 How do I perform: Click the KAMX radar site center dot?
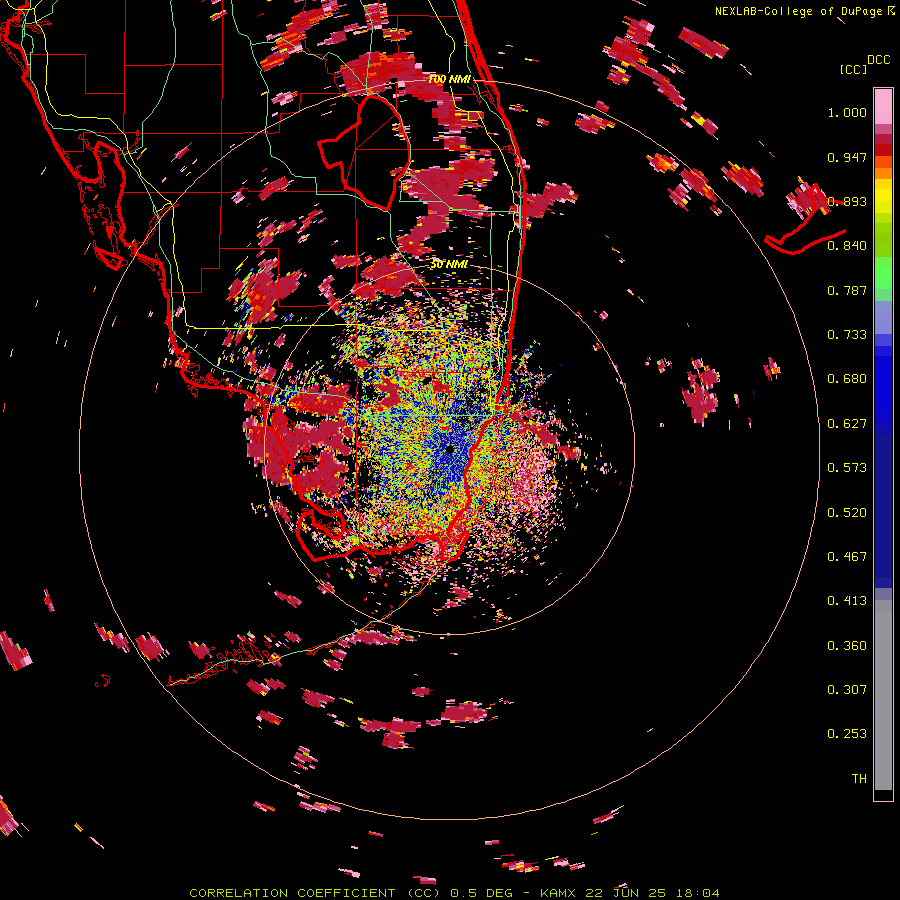(x=450, y=449)
